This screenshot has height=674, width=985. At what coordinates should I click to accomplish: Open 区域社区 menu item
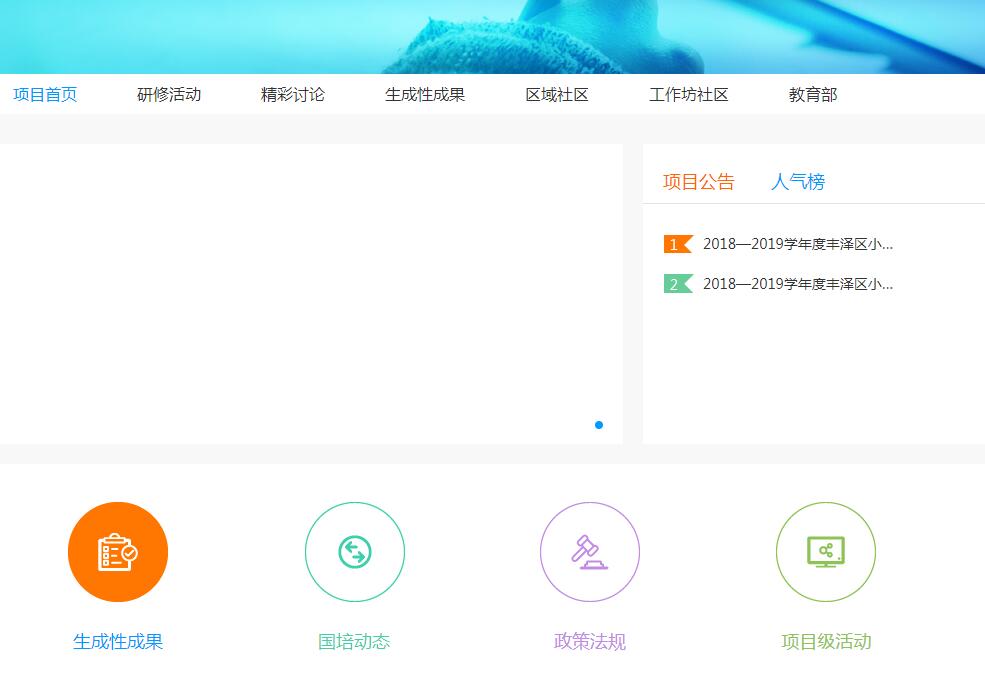(557, 95)
